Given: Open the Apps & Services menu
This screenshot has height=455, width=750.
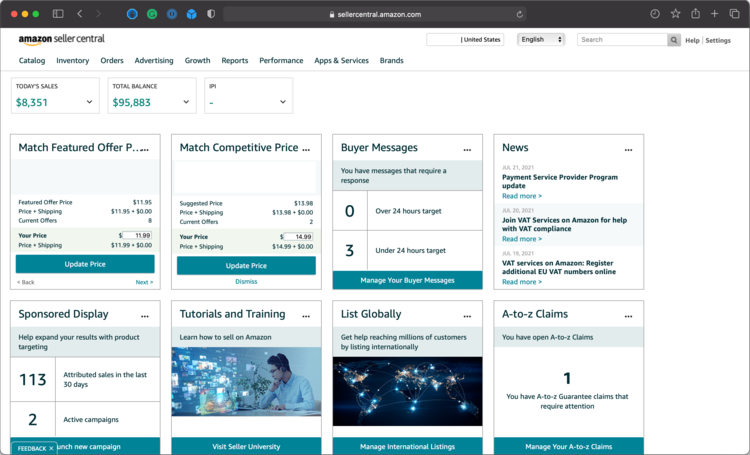Looking at the screenshot, I should [341, 61].
